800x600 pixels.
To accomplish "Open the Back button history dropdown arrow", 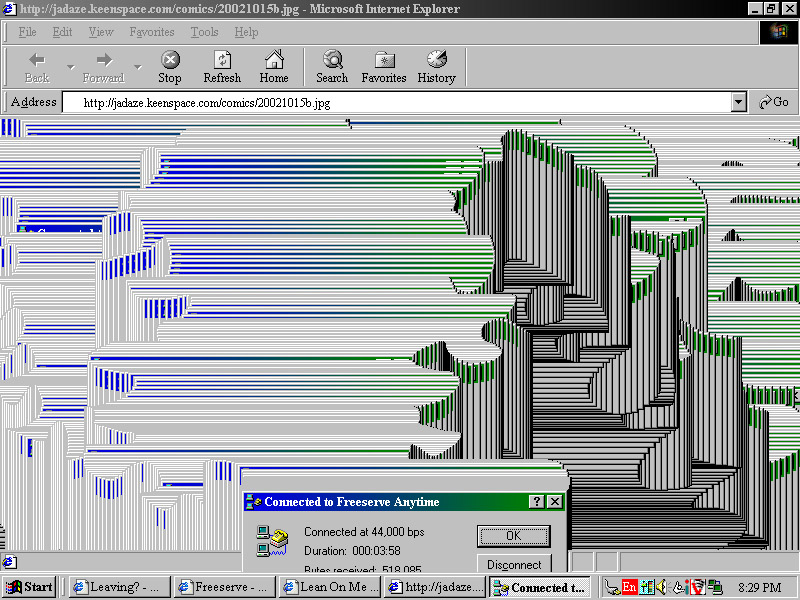I will (x=70, y=68).
